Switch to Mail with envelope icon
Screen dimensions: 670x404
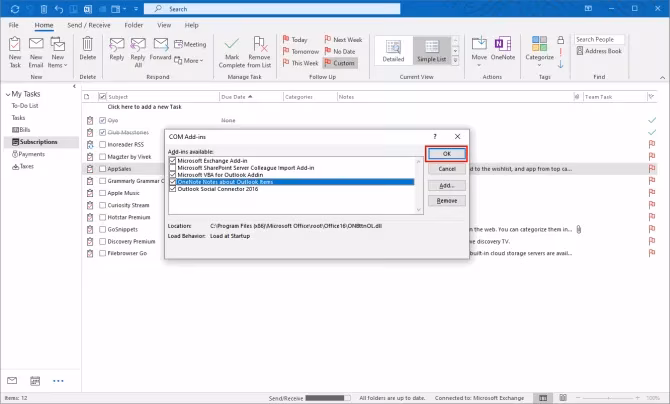click(12, 380)
